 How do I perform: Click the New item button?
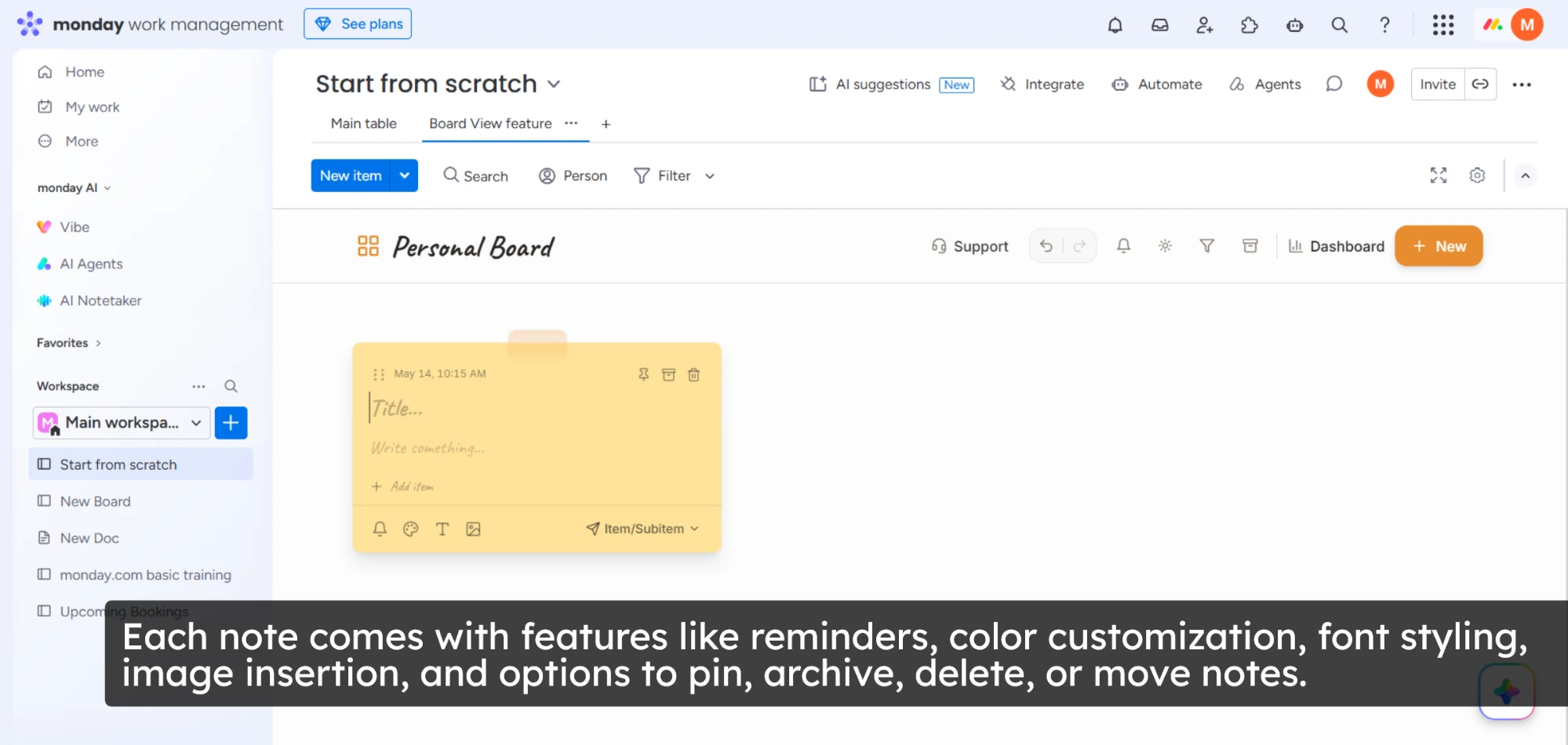[x=351, y=176]
